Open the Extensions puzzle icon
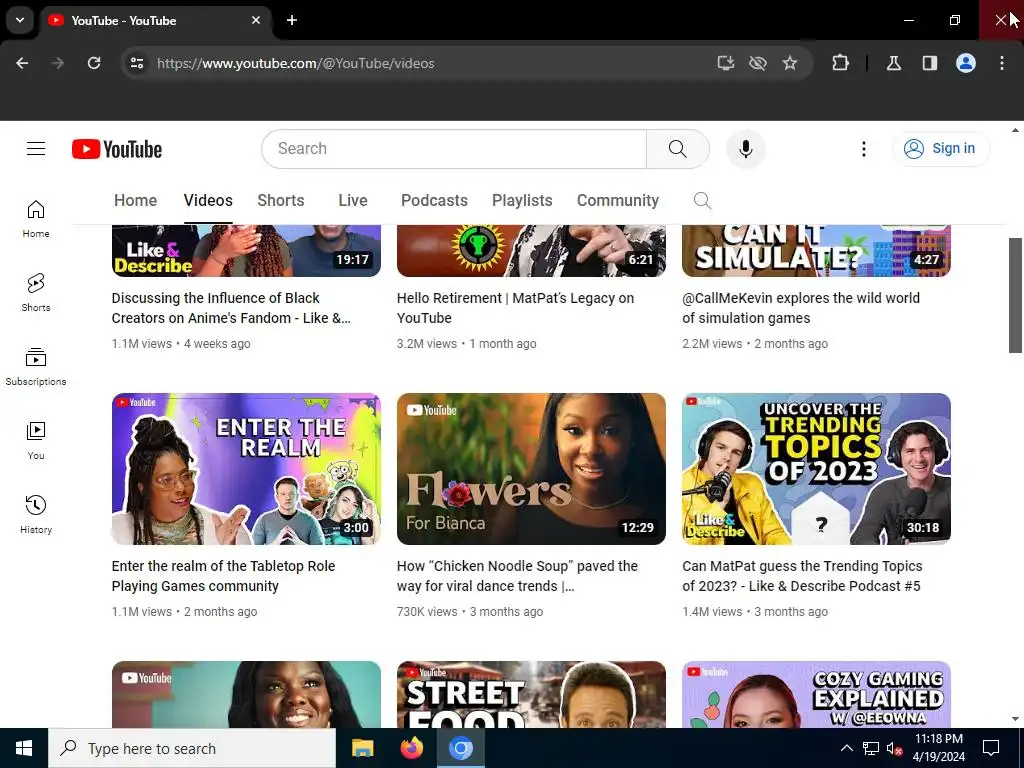 point(840,63)
